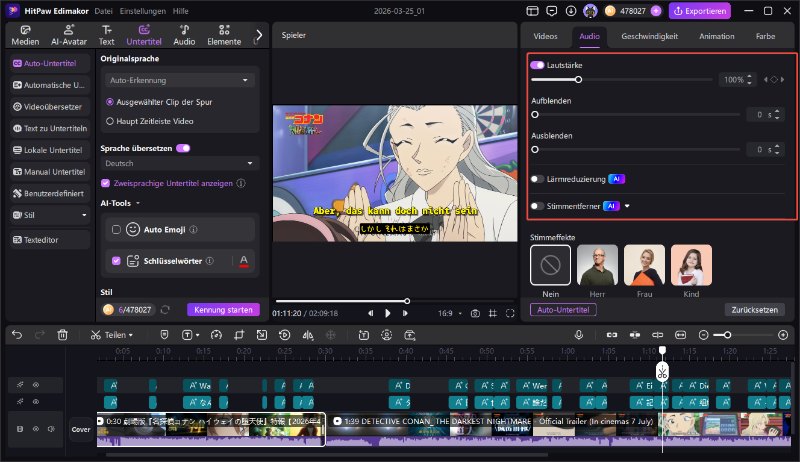Click the crop tool icon in timeline toolbar
Viewport: 800px width, 462px height.
coord(239,335)
